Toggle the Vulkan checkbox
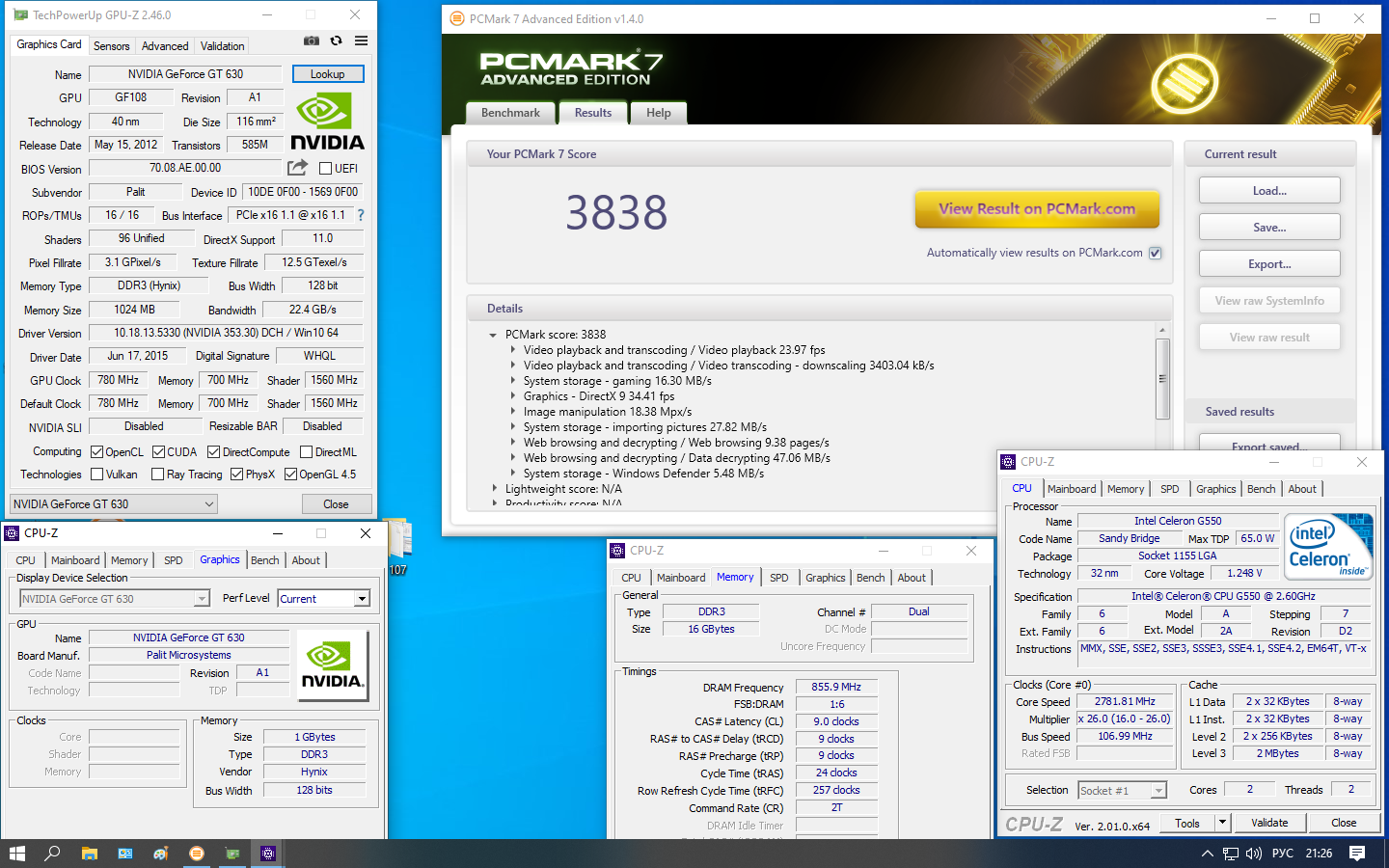Image resolution: width=1389 pixels, height=868 pixels. click(96, 475)
